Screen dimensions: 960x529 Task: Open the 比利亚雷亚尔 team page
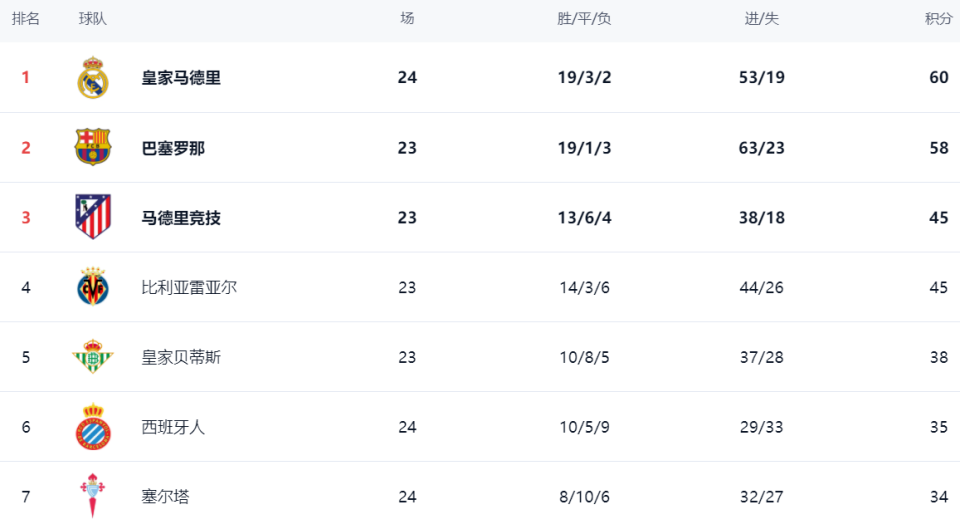189,288
